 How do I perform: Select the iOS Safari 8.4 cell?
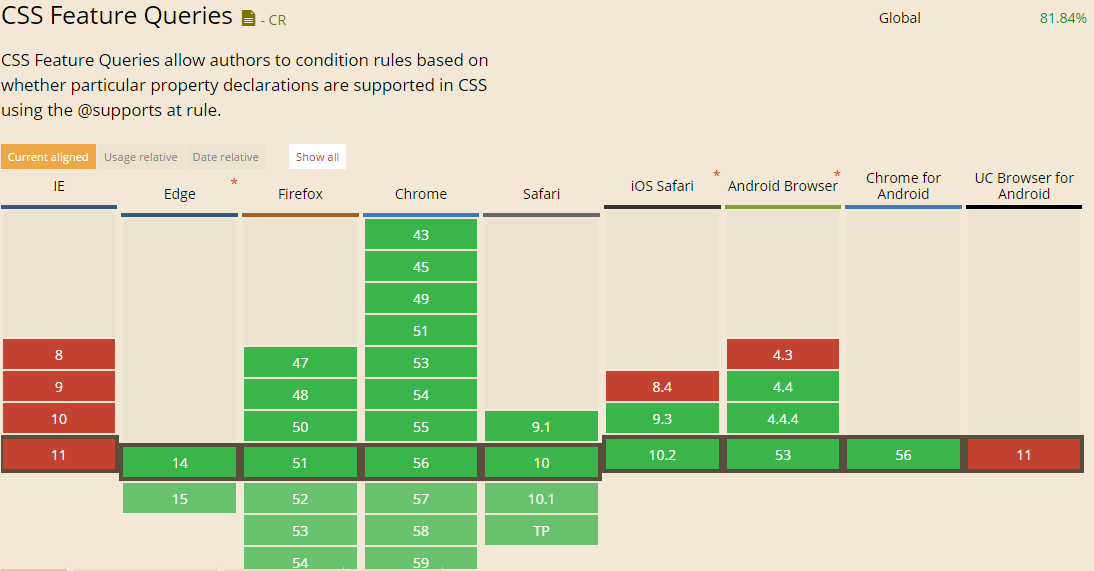pos(662,387)
